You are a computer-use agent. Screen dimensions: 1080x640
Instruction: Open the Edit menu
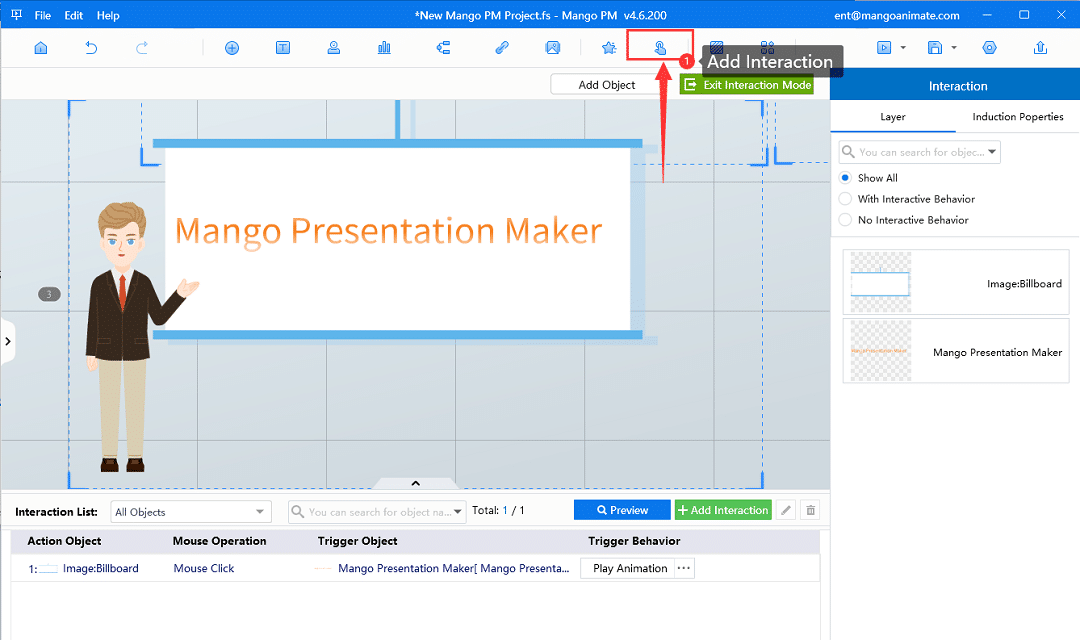pyautogui.click(x=73, y=15)
